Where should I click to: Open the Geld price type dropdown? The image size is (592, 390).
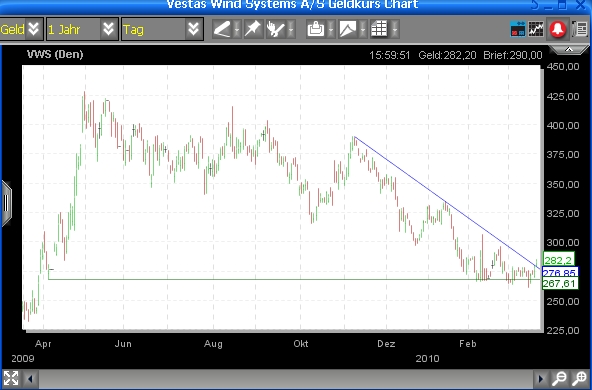click(x=33, y=29)
